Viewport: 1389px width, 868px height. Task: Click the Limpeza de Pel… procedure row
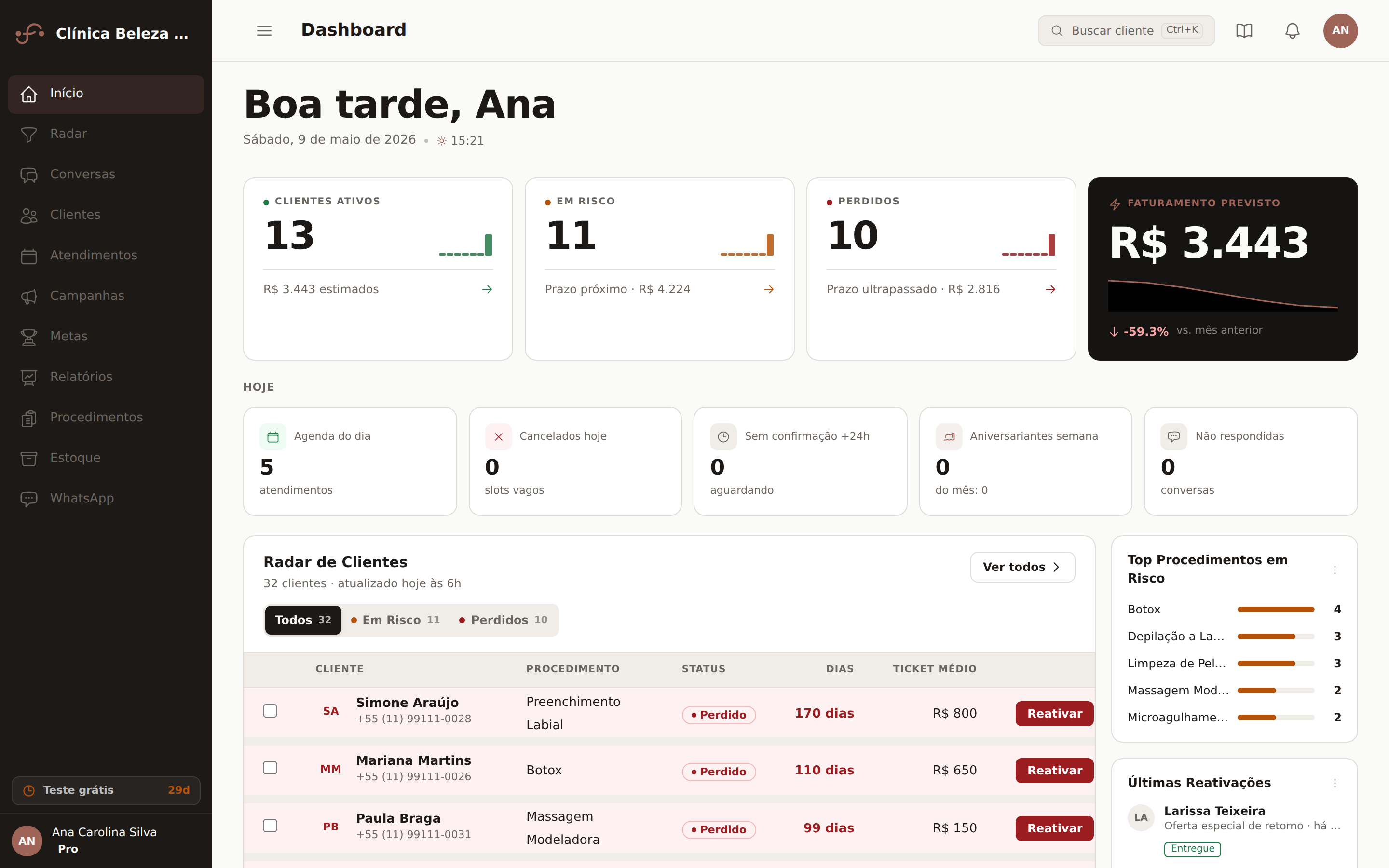pos(1234,664)
